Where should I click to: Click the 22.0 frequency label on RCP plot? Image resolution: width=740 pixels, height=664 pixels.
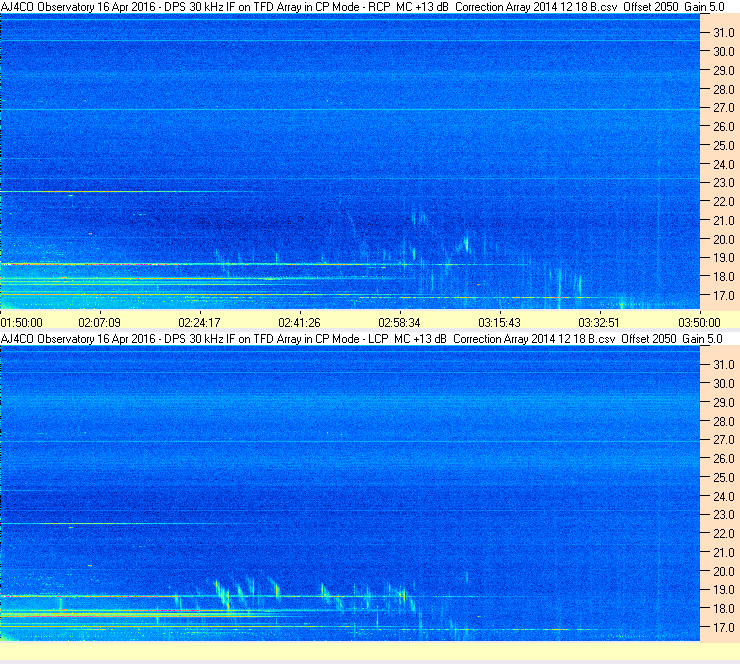pyautogui.click(x=724, y=202)
